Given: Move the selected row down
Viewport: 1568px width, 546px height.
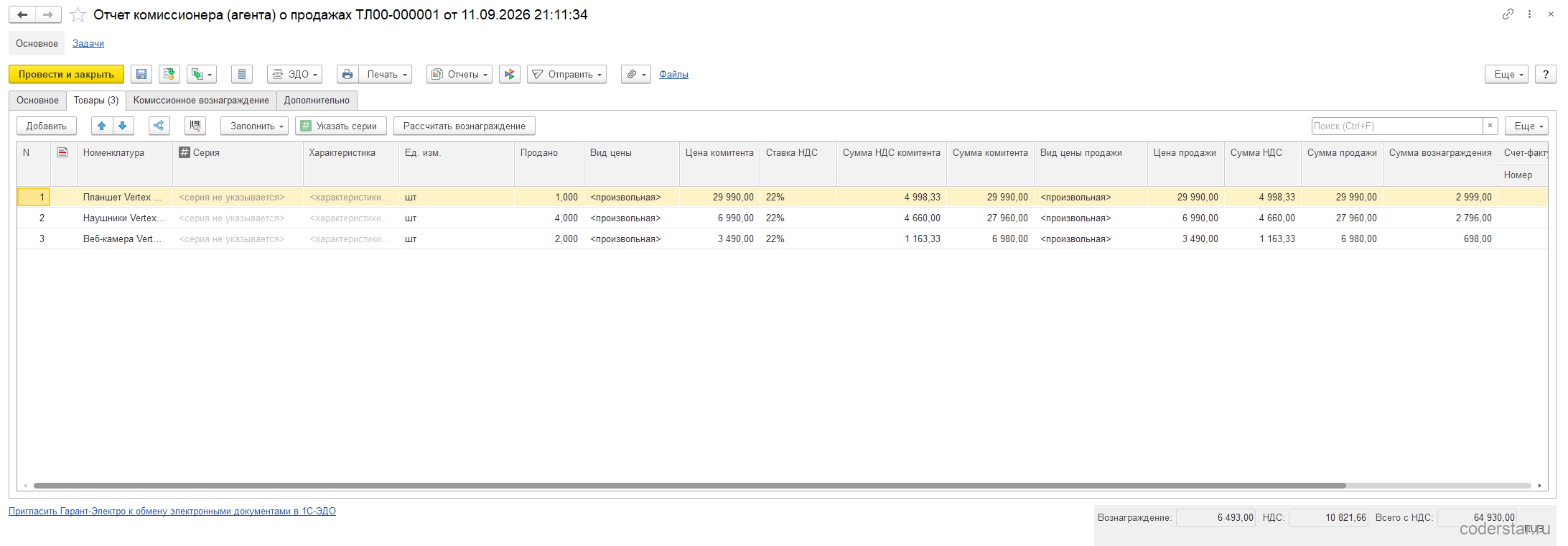Looking at the screenshot, I should pyautogui.click(x=123, y=126).
